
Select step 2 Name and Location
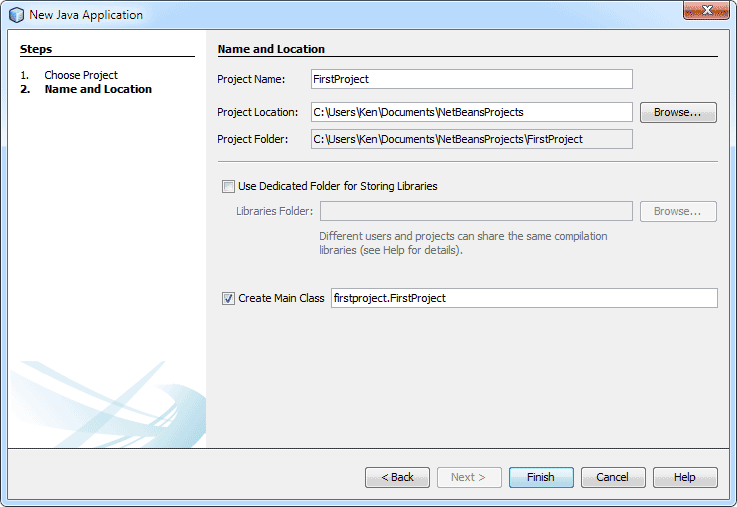pos(98,89)
